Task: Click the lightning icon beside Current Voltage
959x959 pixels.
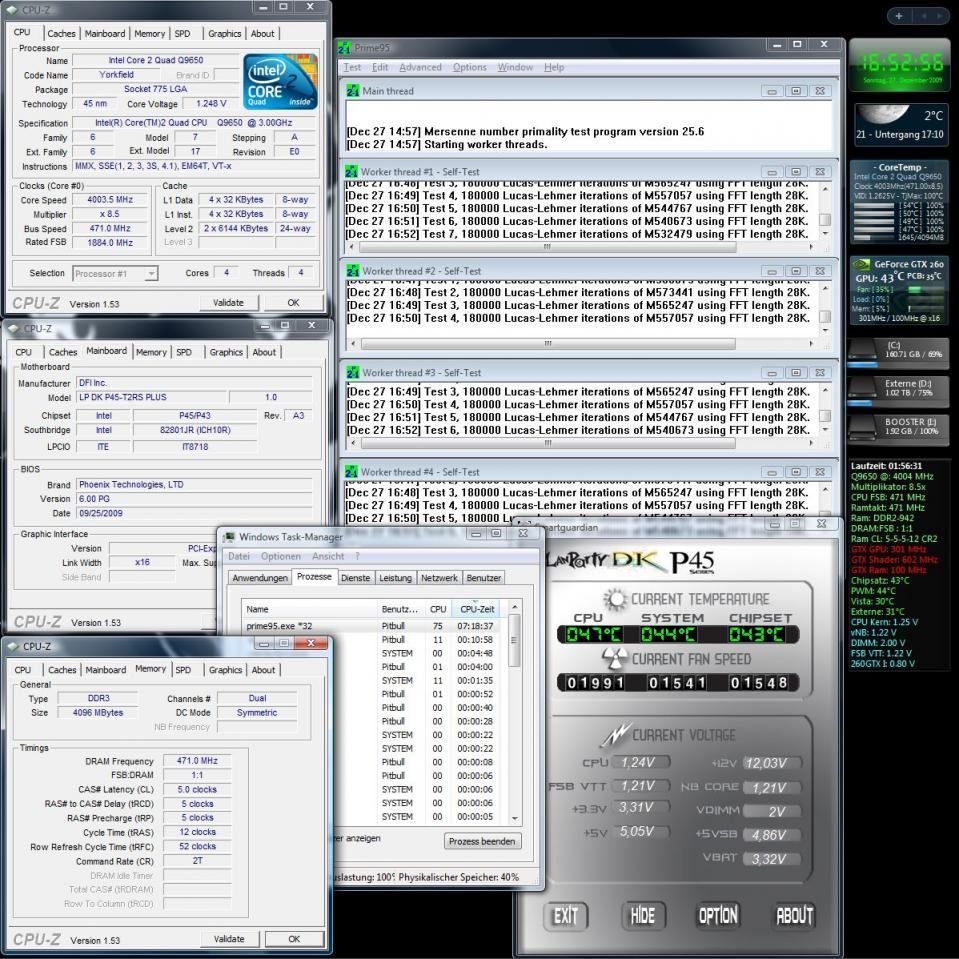Action: click(615, 735)
